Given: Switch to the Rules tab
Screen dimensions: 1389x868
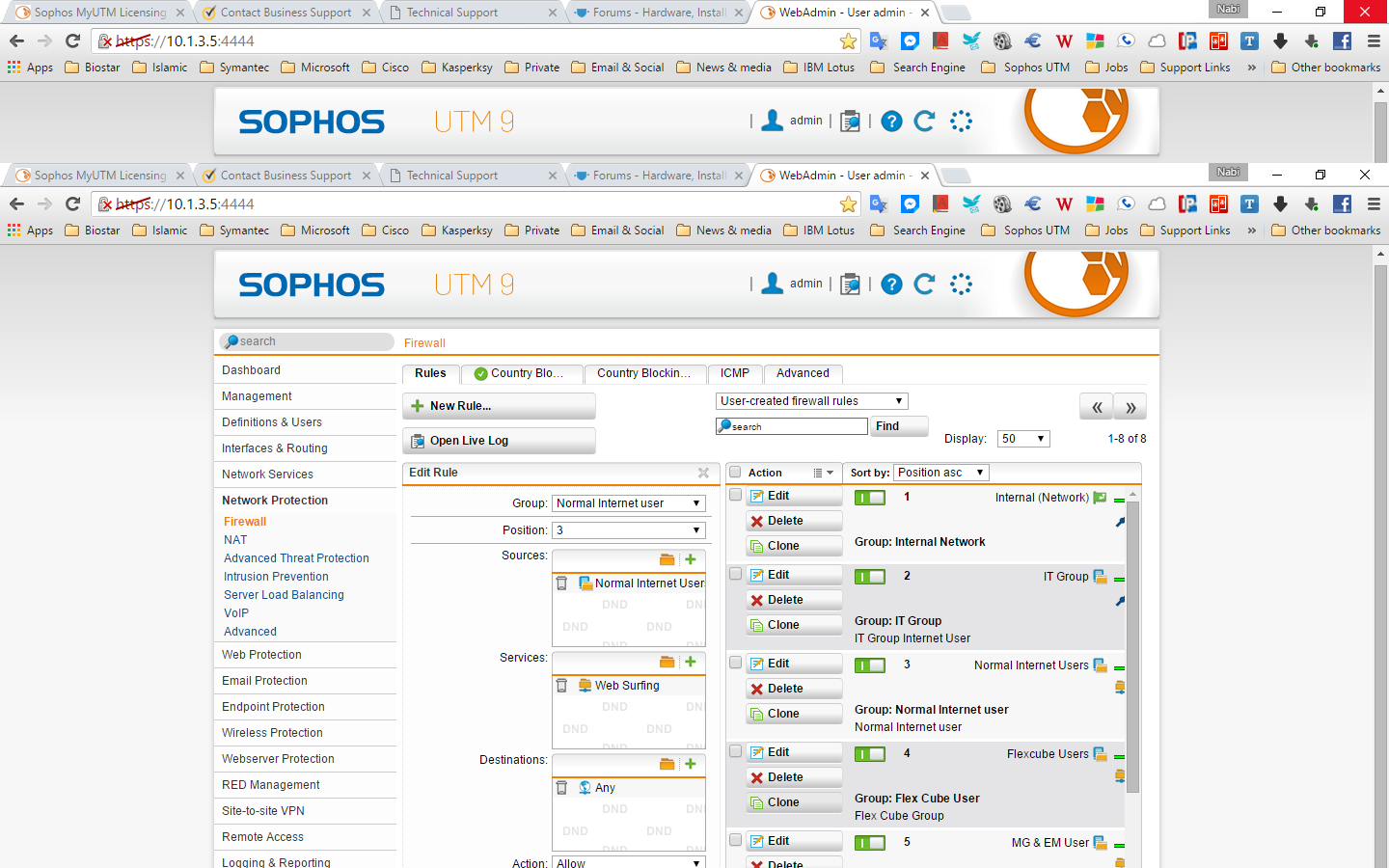Looking at the screenshot, I should click(x=430, y=373).
